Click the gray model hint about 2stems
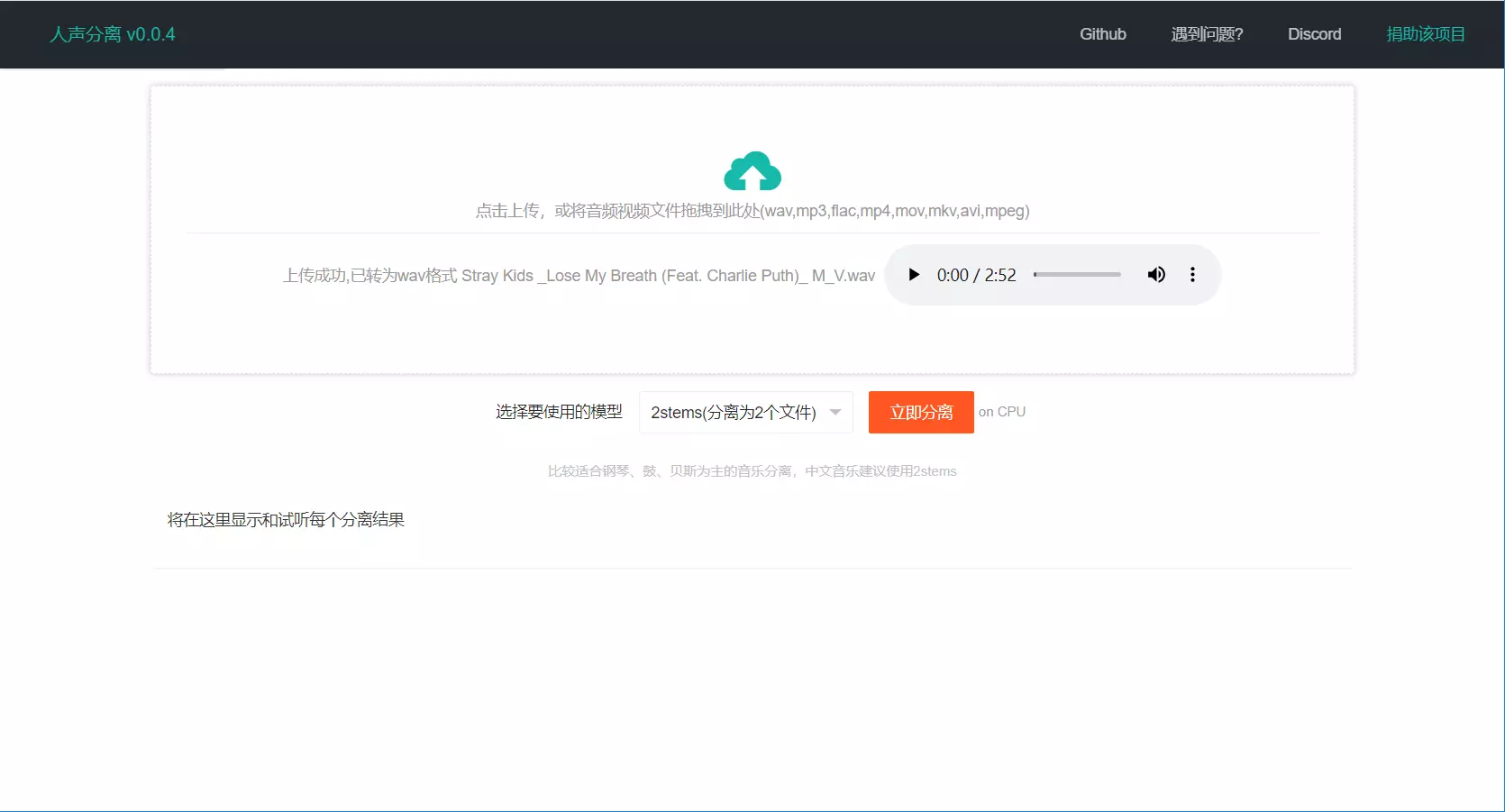 coord(752,471)
